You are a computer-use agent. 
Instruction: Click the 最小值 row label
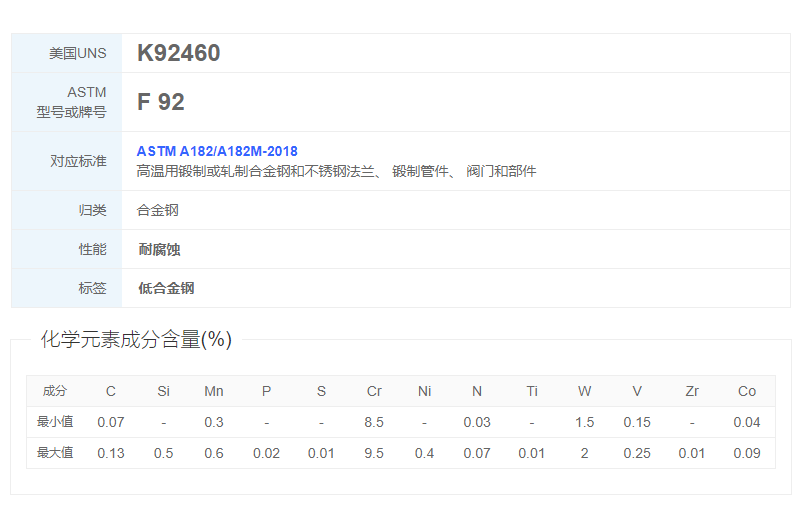55,422
